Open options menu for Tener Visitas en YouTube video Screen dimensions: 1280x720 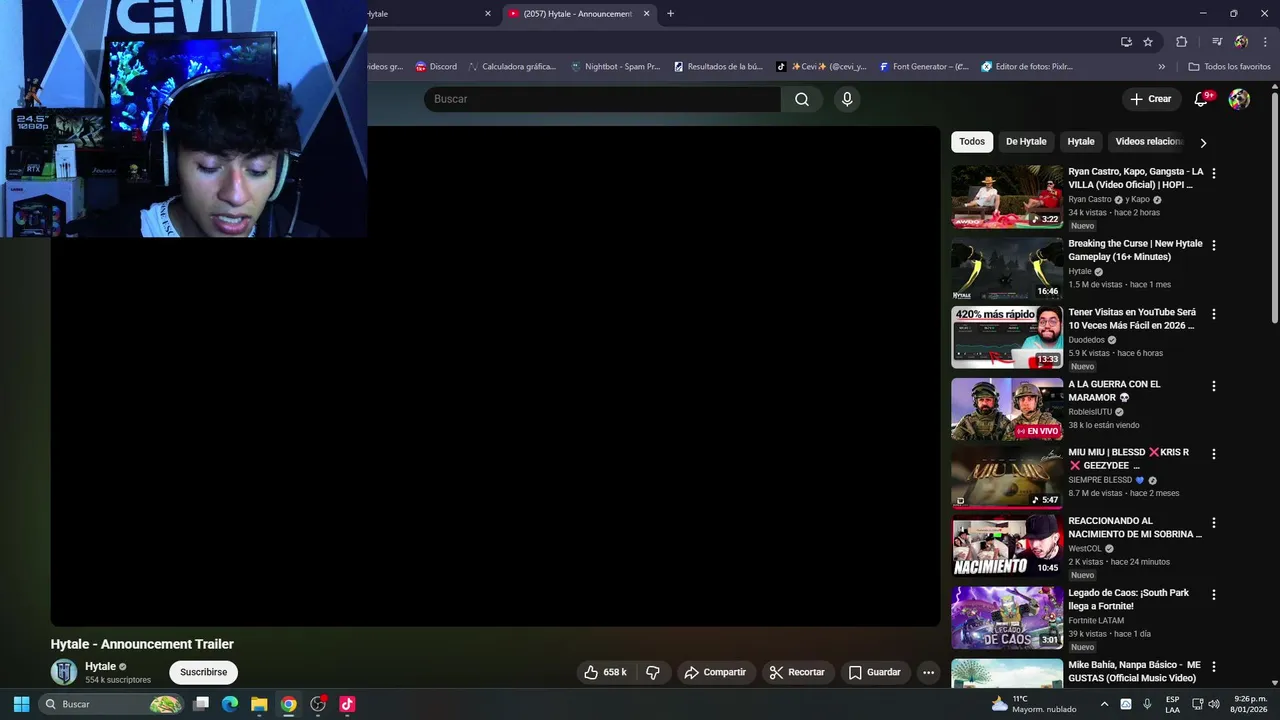tap(1214, 314)
